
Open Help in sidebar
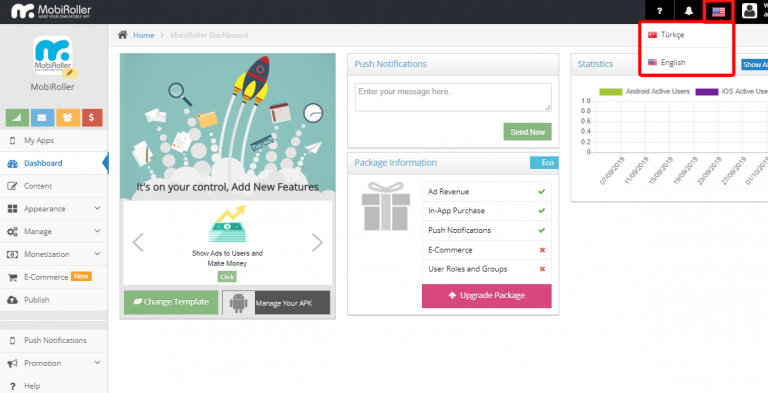54,386
